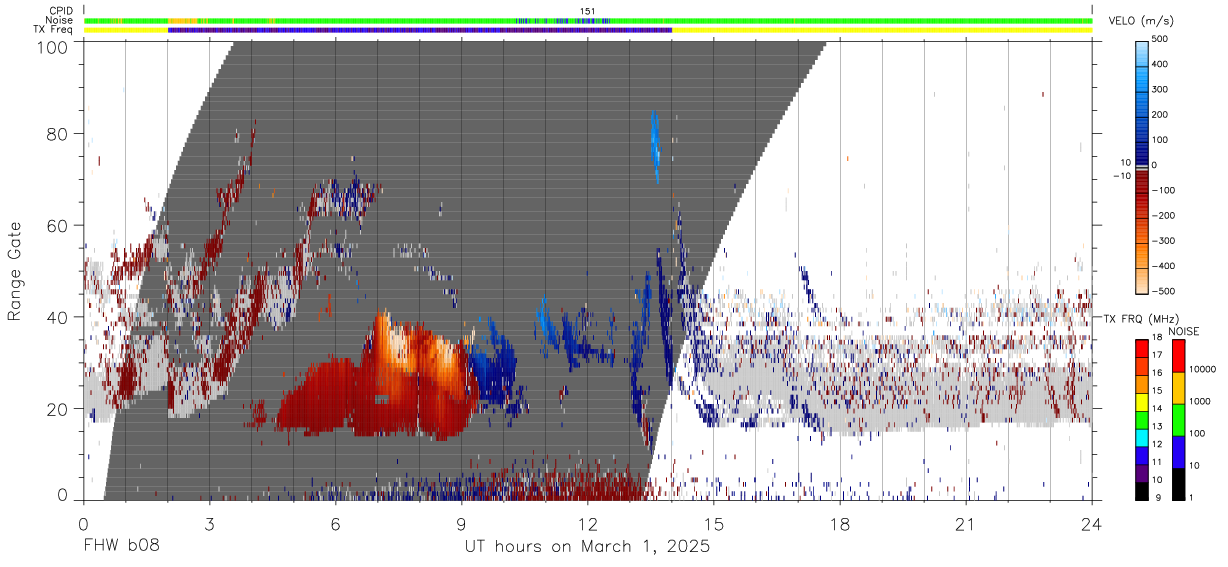Click range gate tick 80
The image size is (1228, 567).
(60, 135)
